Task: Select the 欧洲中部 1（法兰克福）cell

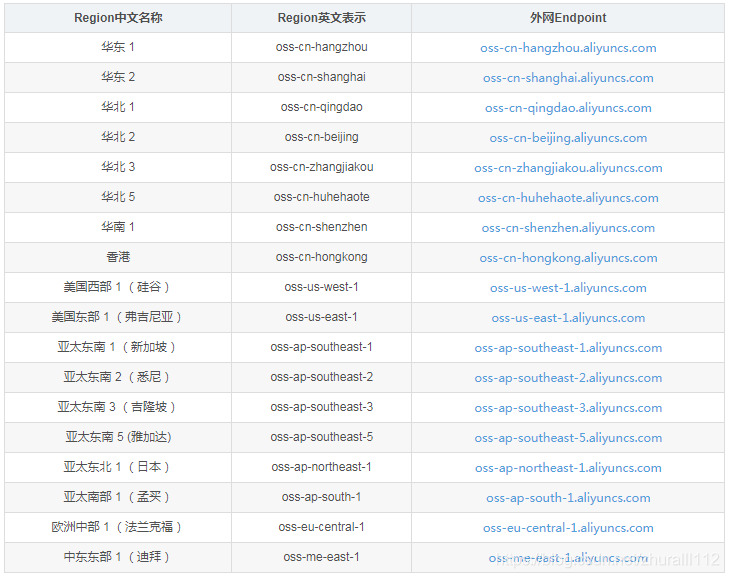Action: (118, 527)
